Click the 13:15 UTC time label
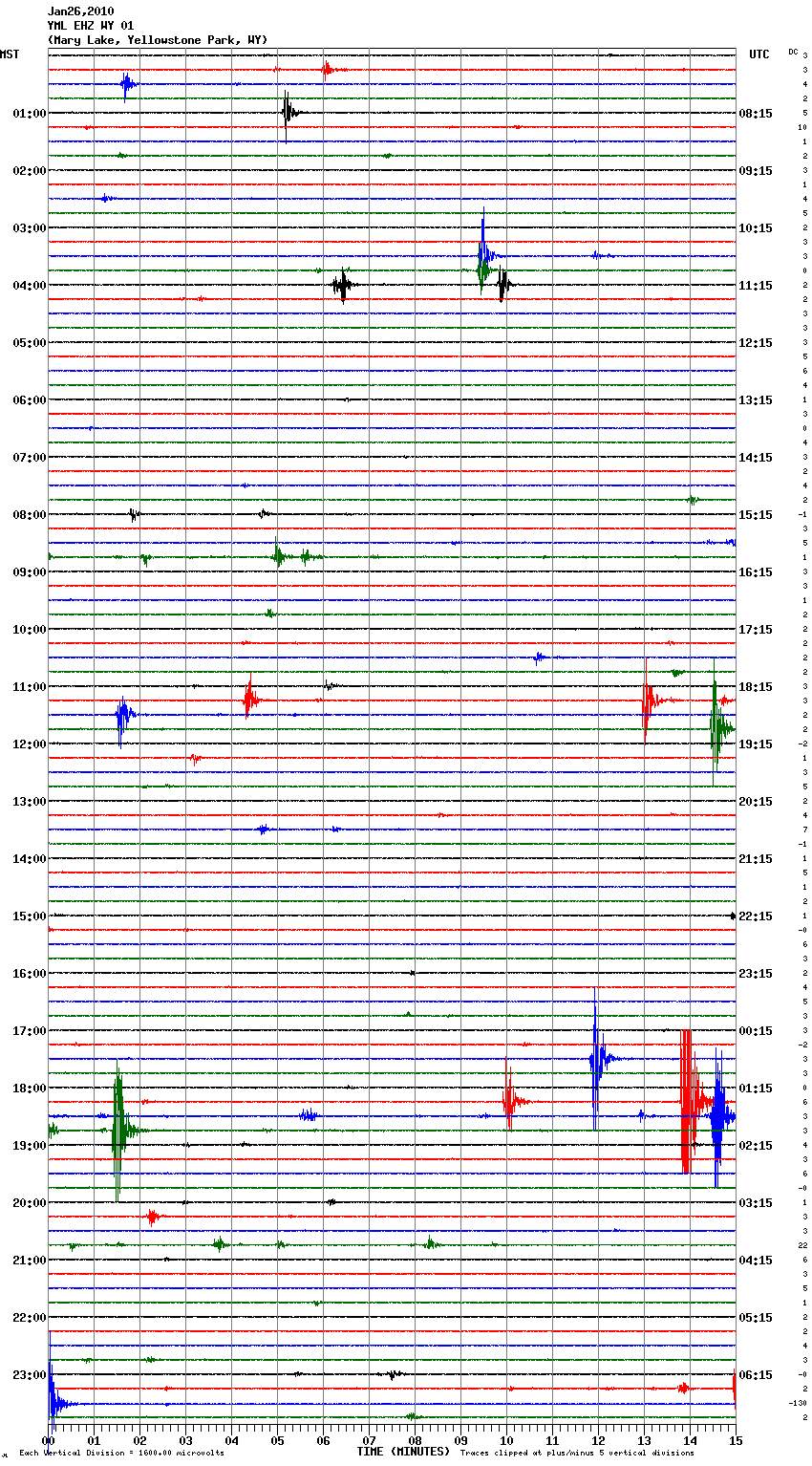This screenshot has width=812, height=1466. click(756, 400)
